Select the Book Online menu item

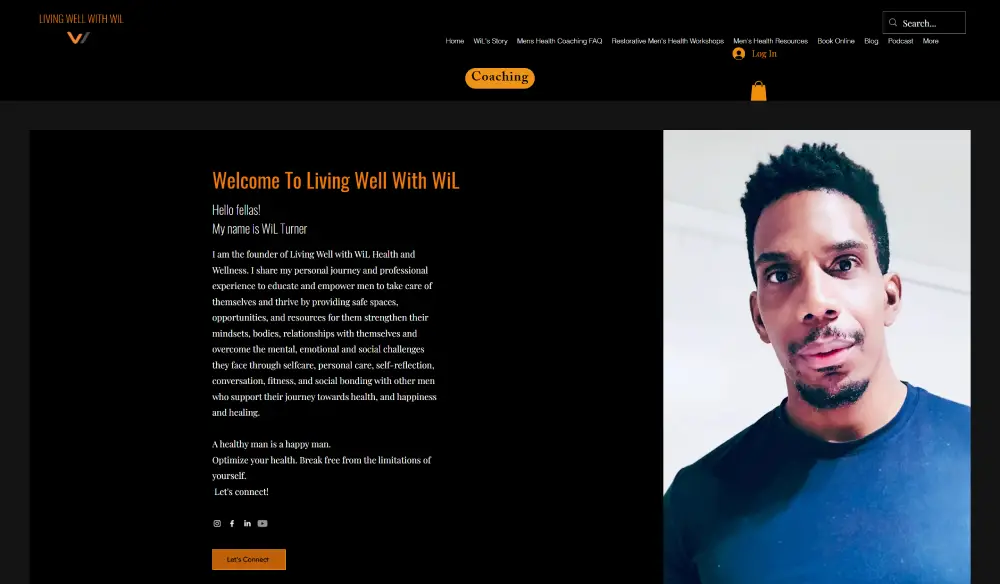[x=836, y=41]
